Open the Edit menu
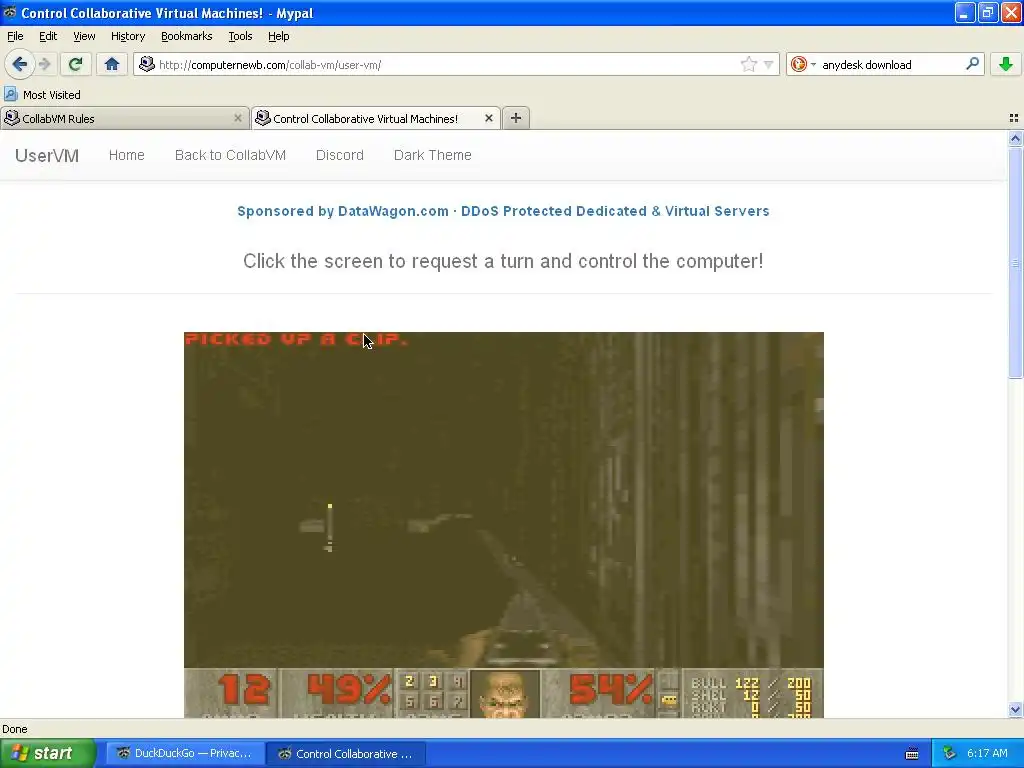1024x768 pixels. (x=48, y=36)
